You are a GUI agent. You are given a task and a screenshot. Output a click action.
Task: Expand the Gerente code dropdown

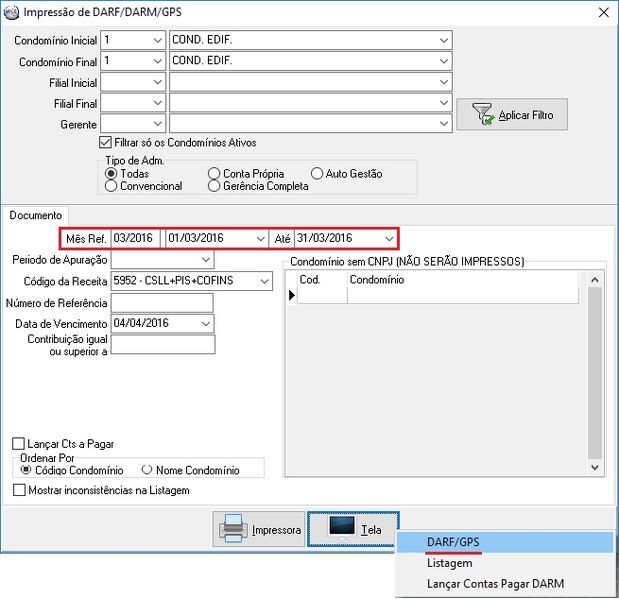[157, 124]
